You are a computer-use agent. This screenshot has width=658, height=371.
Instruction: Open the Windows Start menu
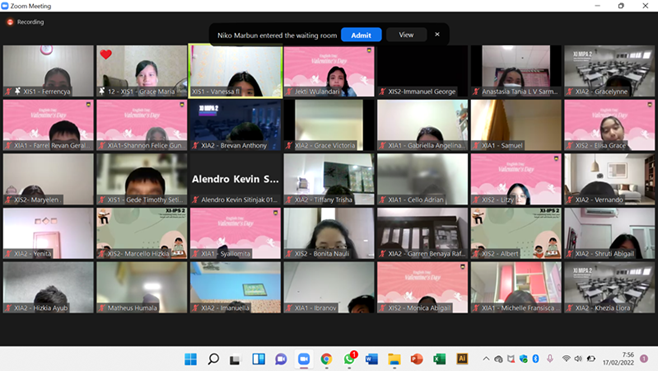pyautogui.click(x=191, y=359)
